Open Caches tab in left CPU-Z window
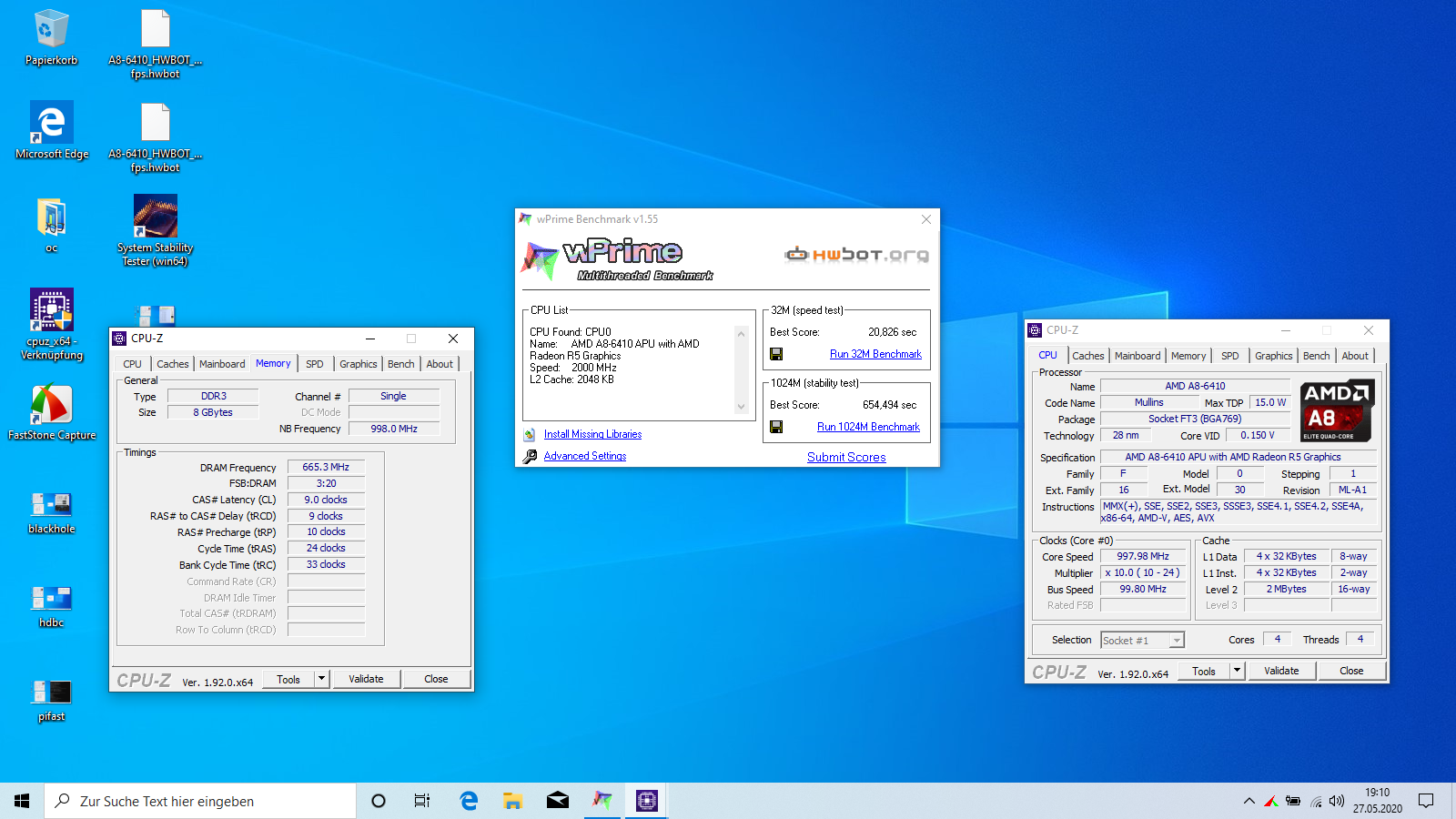 (x=173, y=364)
